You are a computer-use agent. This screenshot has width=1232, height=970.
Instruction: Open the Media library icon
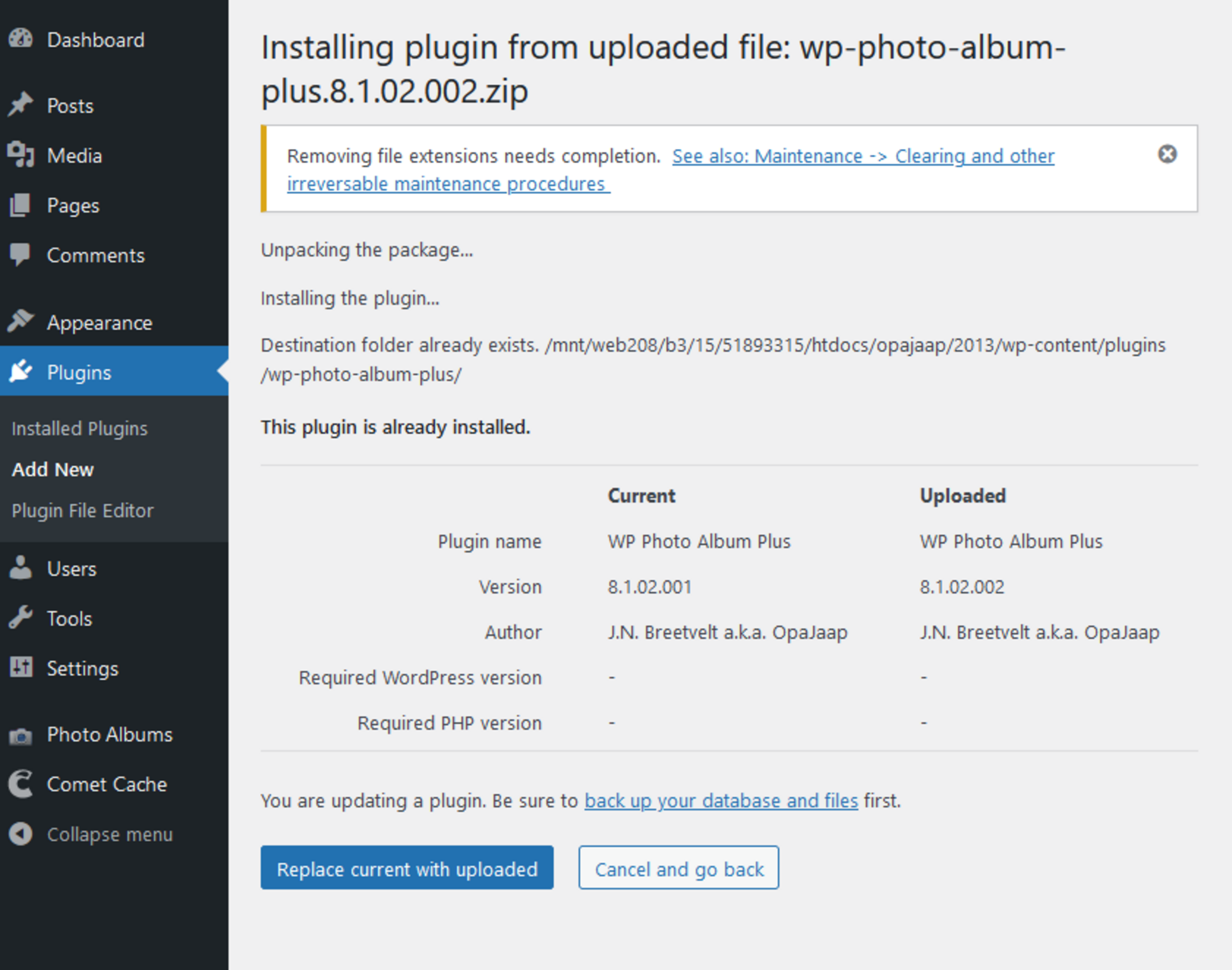point(21,155)
